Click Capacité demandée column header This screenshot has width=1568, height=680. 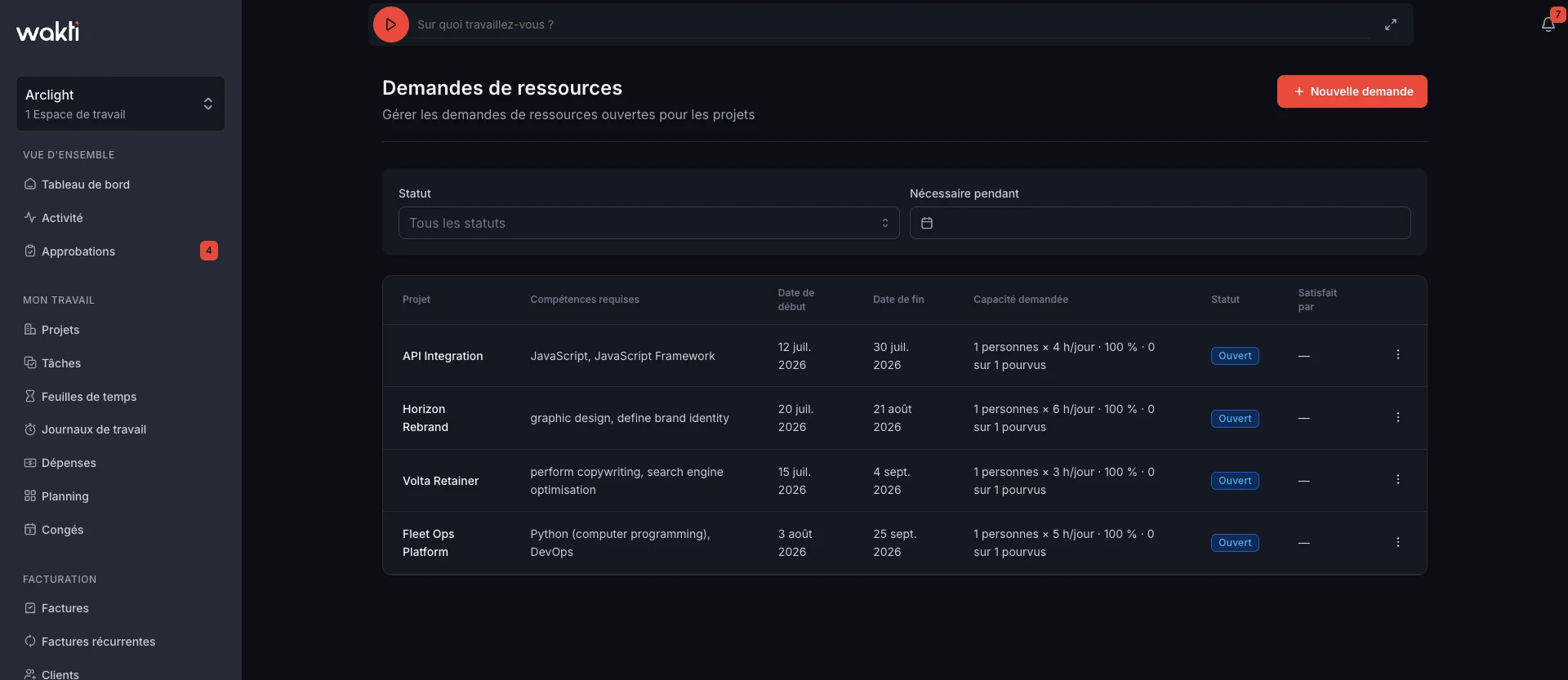(x=1021, y=300)
